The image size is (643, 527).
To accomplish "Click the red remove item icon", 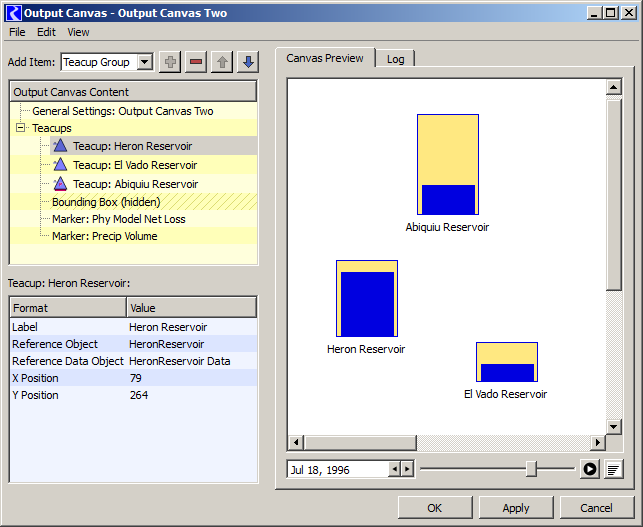I will tap(196, 62).
